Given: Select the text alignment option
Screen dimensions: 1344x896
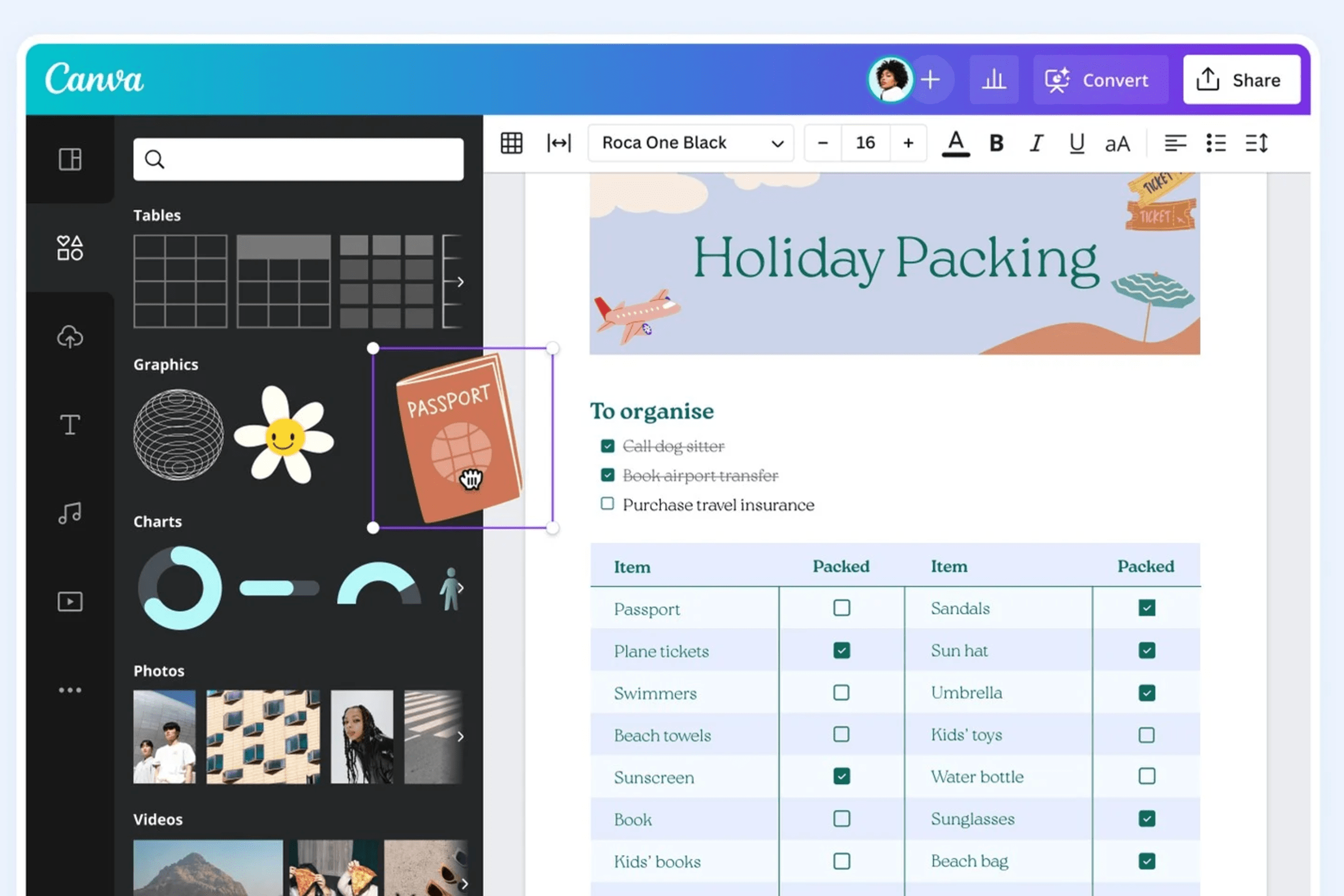Looking at the screenshot, I should click(1176, 143).
